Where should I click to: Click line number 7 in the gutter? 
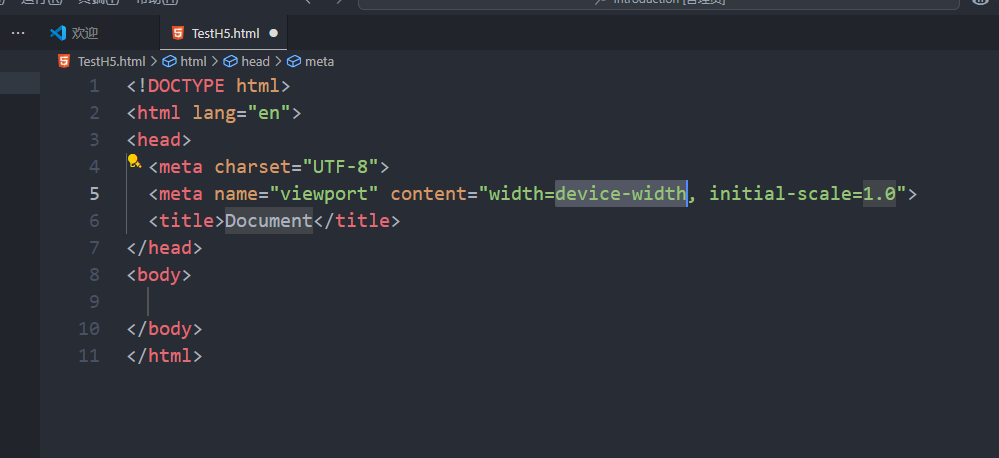click(94, 248)
